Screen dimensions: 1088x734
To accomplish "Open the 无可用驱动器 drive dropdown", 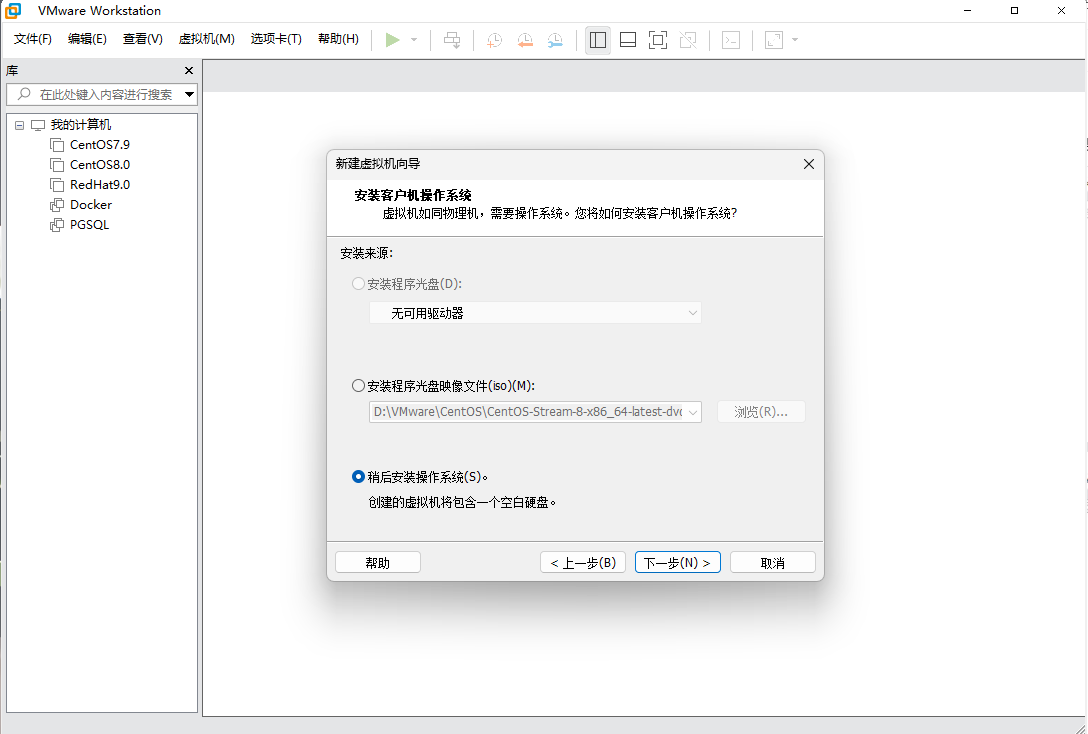I will pyautogui.click(x=535, y=313).
